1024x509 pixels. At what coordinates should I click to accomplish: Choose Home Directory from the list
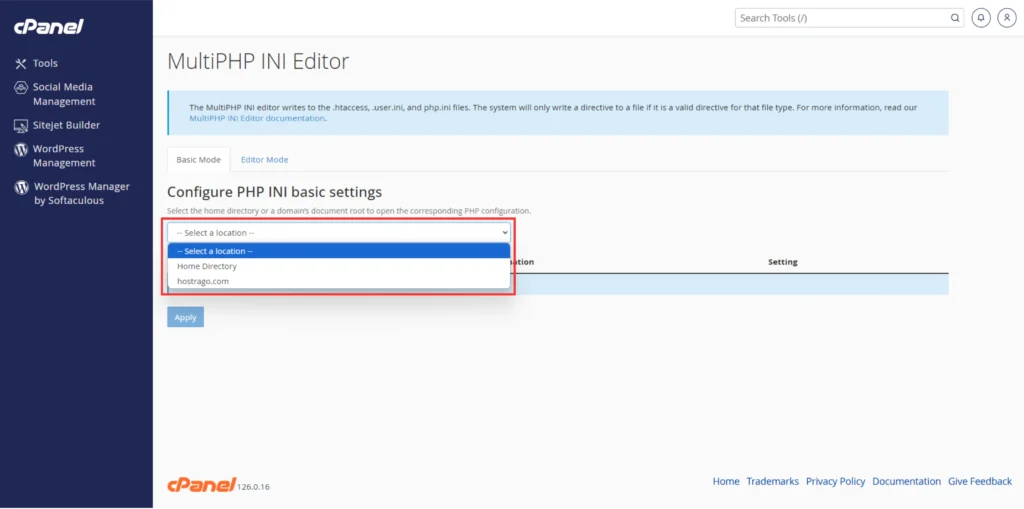338,266
